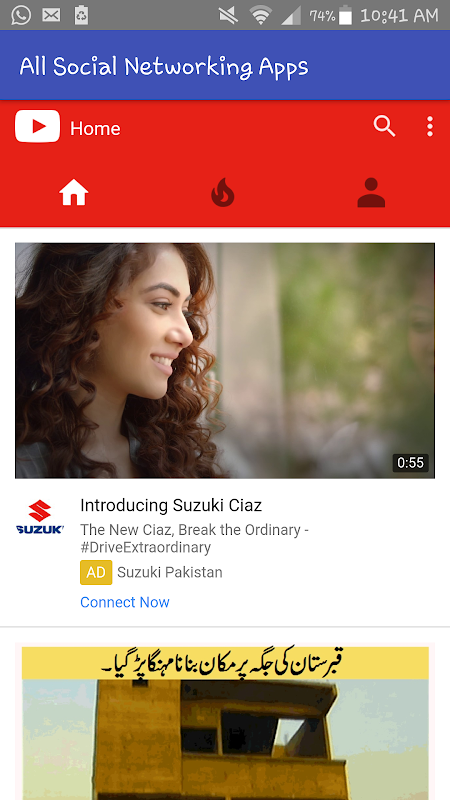
Task: Tap the Wi-Fi status icon
Action: click(260, 15)
